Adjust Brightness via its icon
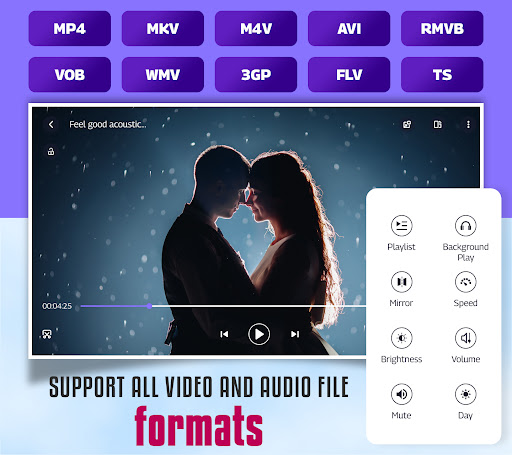Viewport: 512px width, 455px height. [x=401, y=338]
